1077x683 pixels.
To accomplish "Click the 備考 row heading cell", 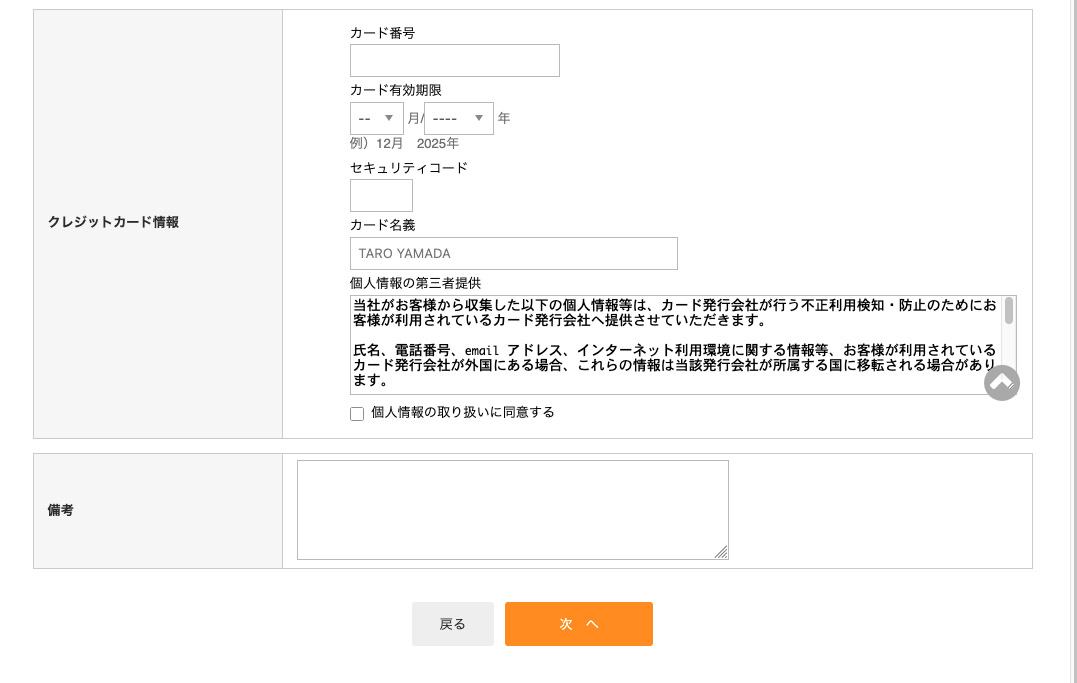I will click(61, 511).
